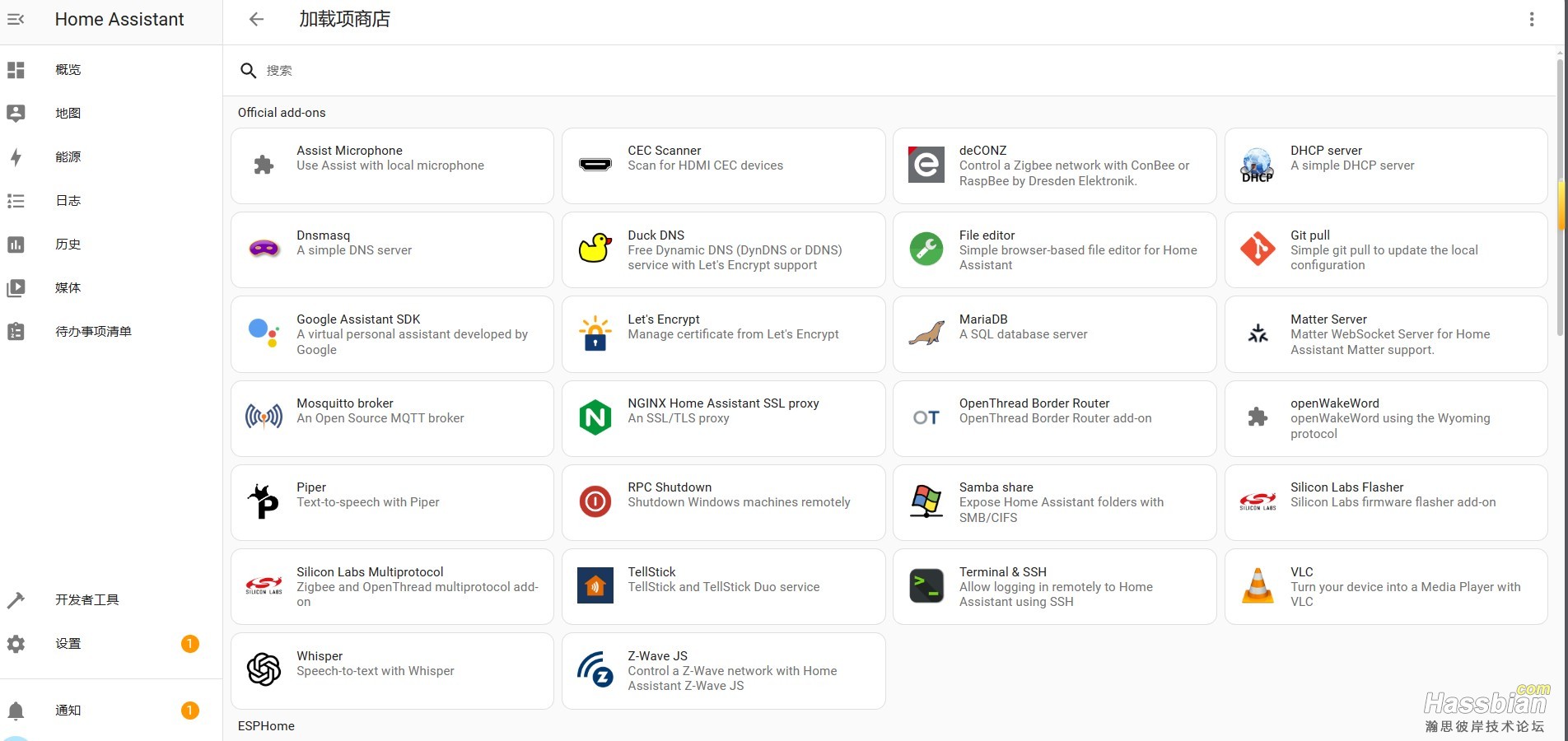Open 媒体 media in sidebar
The image size is (1568, 741).
pyautogui.click(x=111, y=288)
